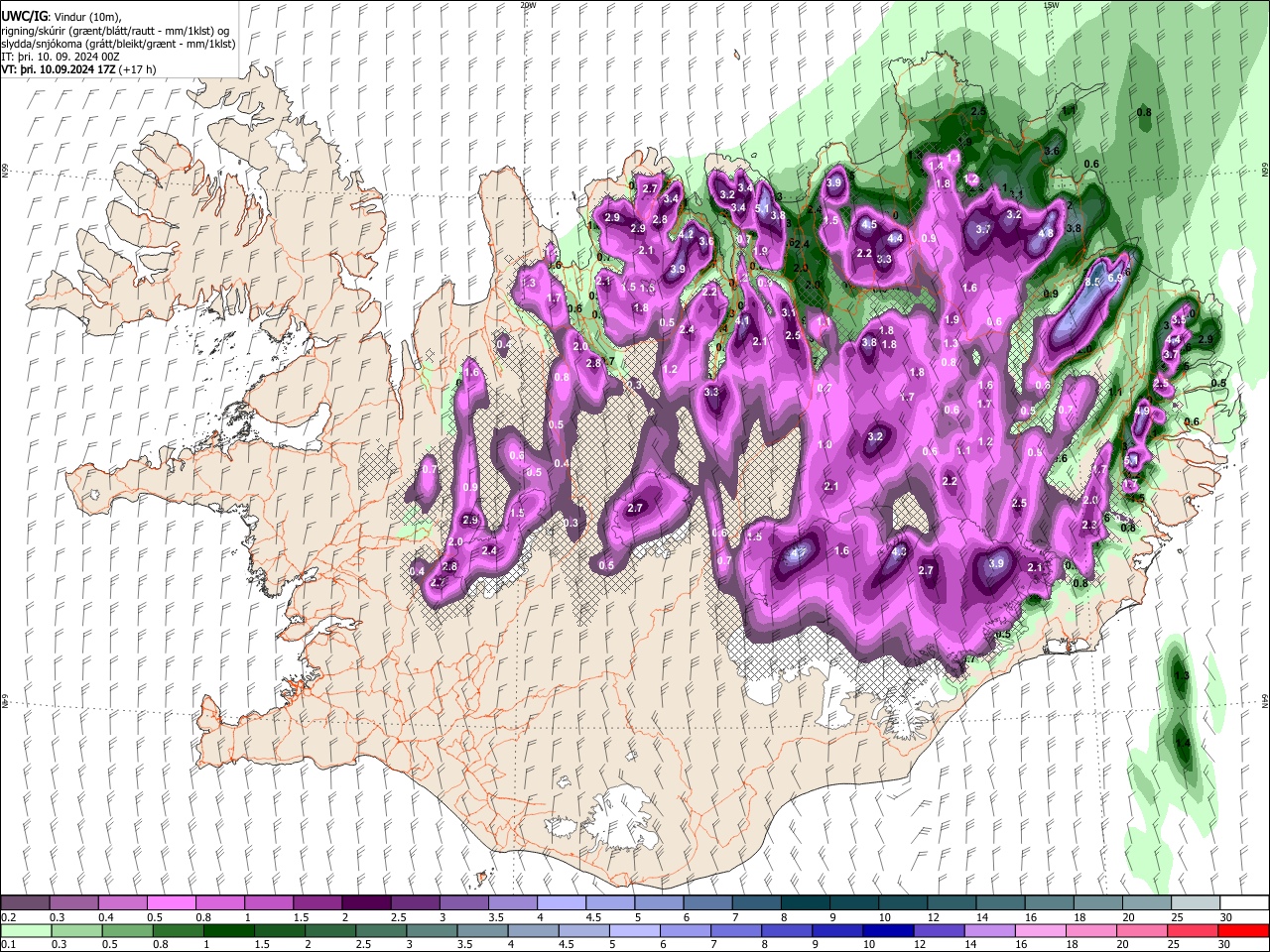Select the '15W' longitude label at top
This screenshot has width=1270, height=952.
(1052, 5)
